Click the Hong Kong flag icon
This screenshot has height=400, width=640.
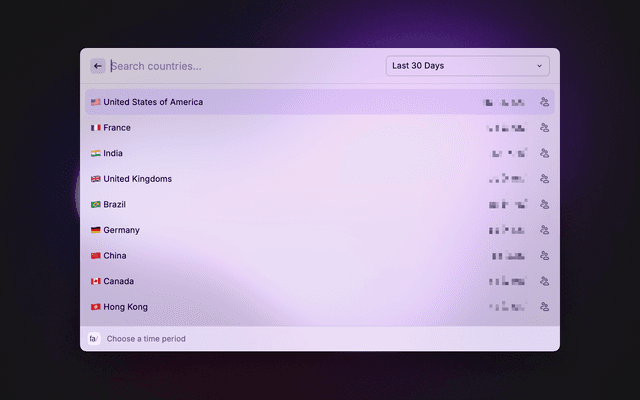point(96,307)
